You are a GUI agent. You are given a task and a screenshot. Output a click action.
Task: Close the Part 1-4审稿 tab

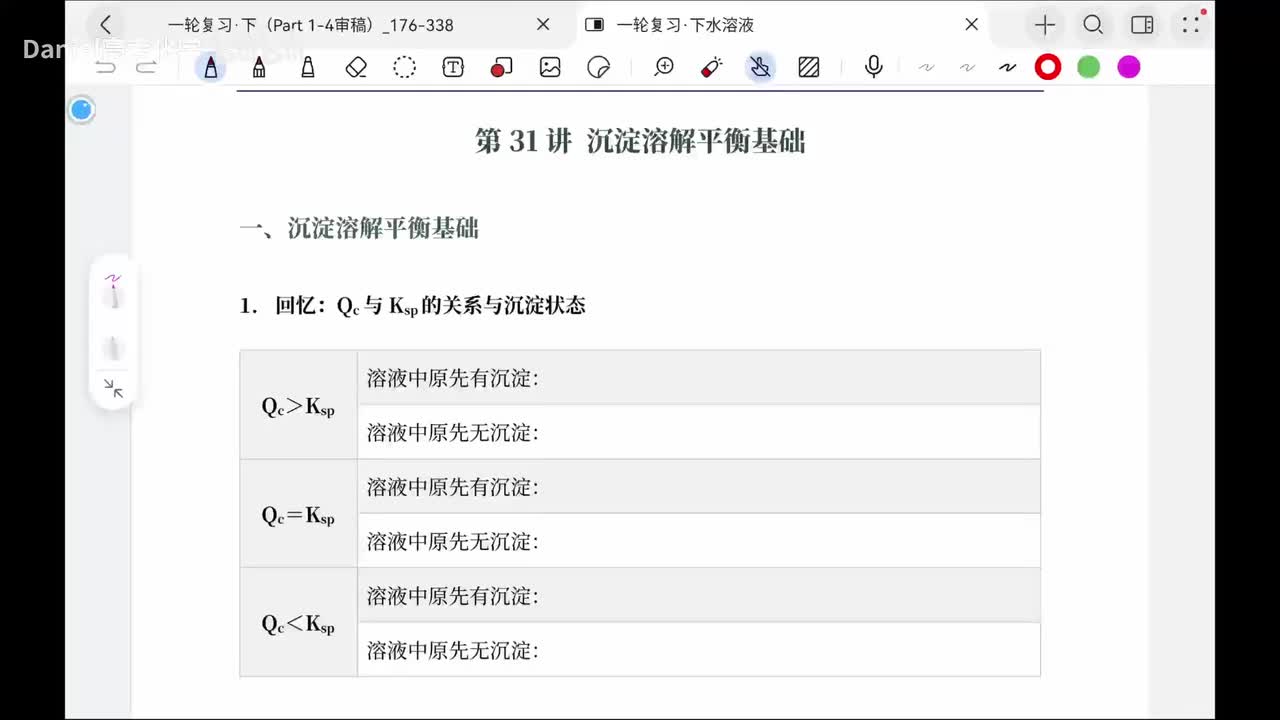coord(543,25)
